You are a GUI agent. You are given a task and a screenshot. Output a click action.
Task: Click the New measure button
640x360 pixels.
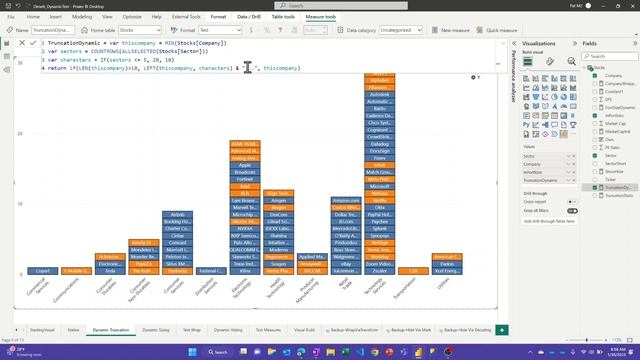coord(451,30)
